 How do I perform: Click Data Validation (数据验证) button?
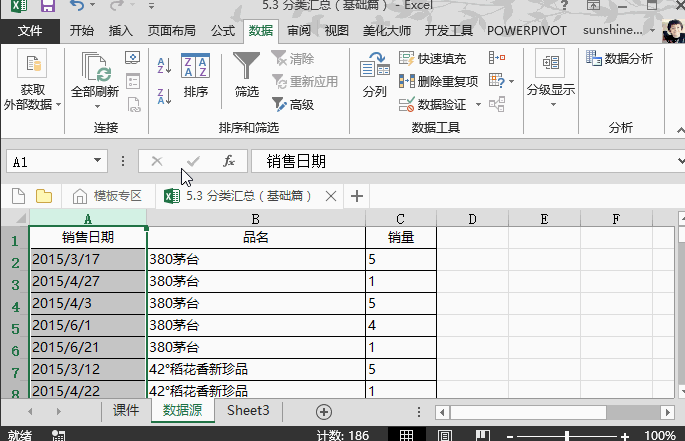[432, 104]
